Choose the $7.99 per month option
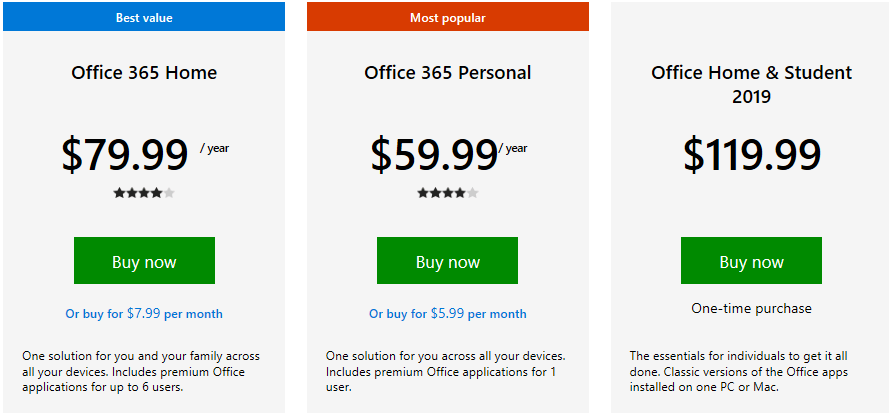The image size is (889, 413). coord(144,314)
